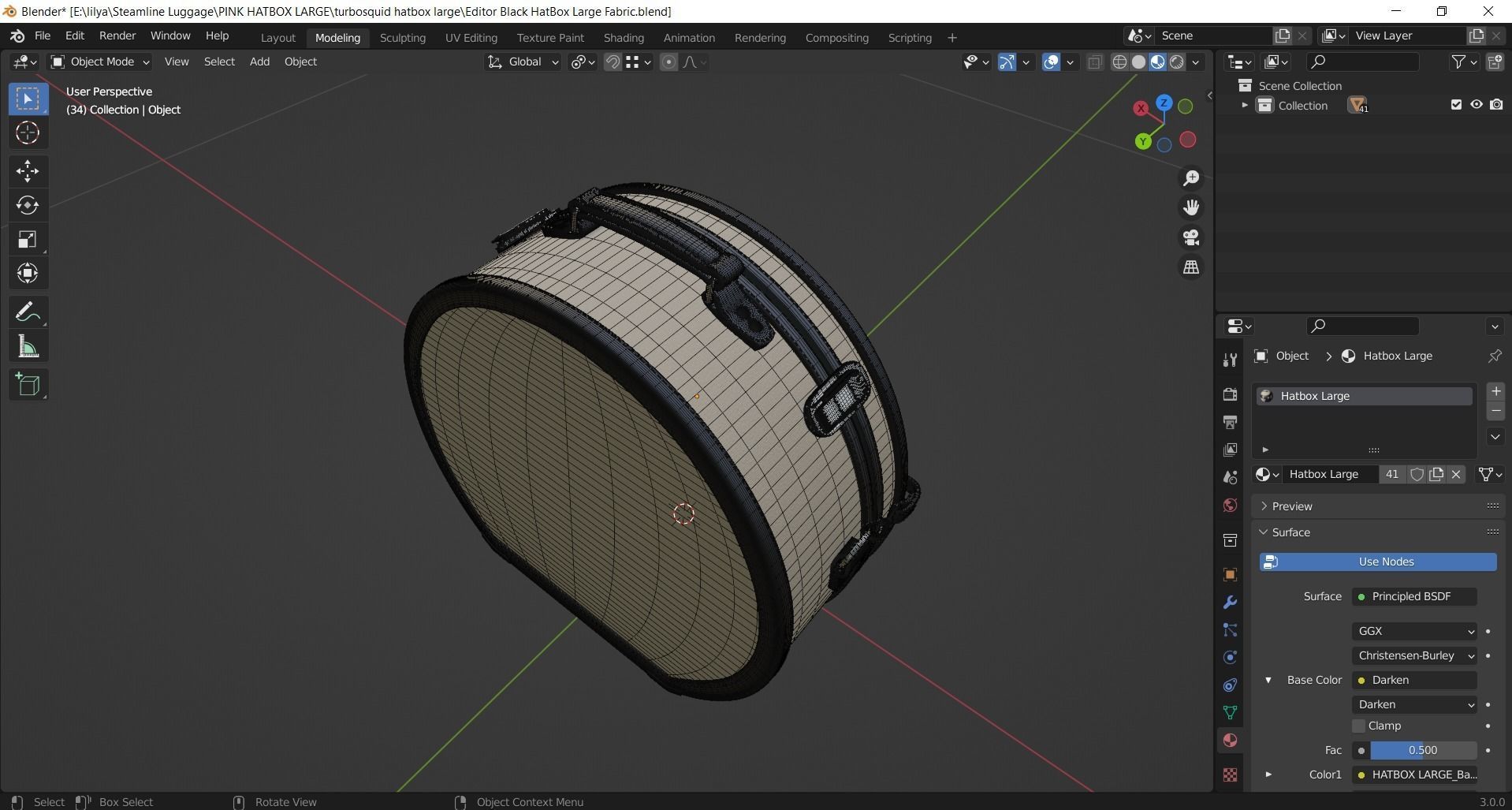Click the Fac 0.500 slider
1512x810 pixels.
(x=1423, y=750)
